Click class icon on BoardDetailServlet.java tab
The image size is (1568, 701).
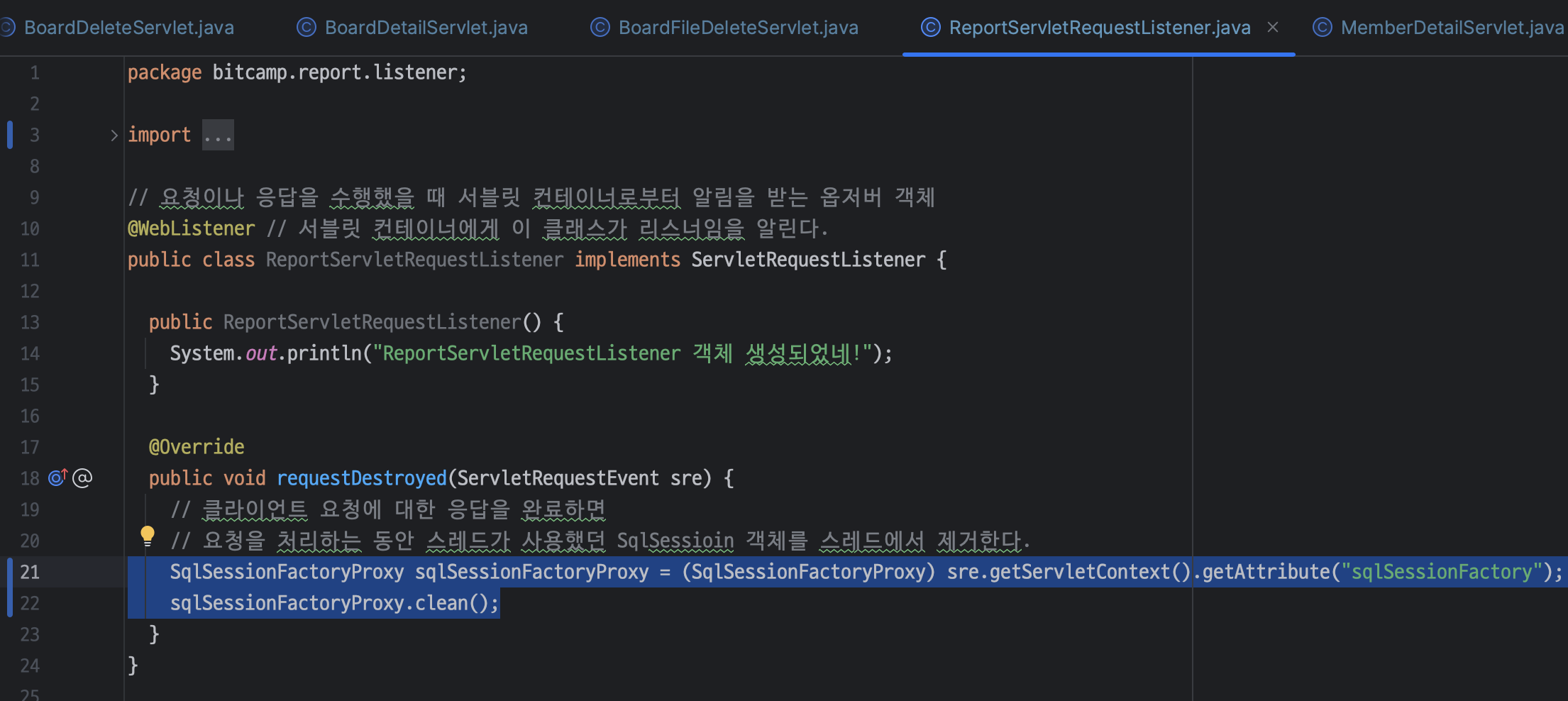coord(306,27)
